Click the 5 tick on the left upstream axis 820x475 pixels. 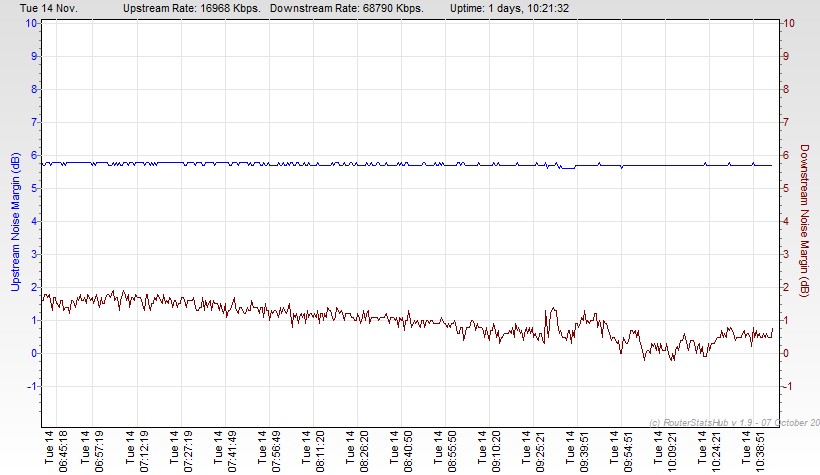[x=33, y=188]
